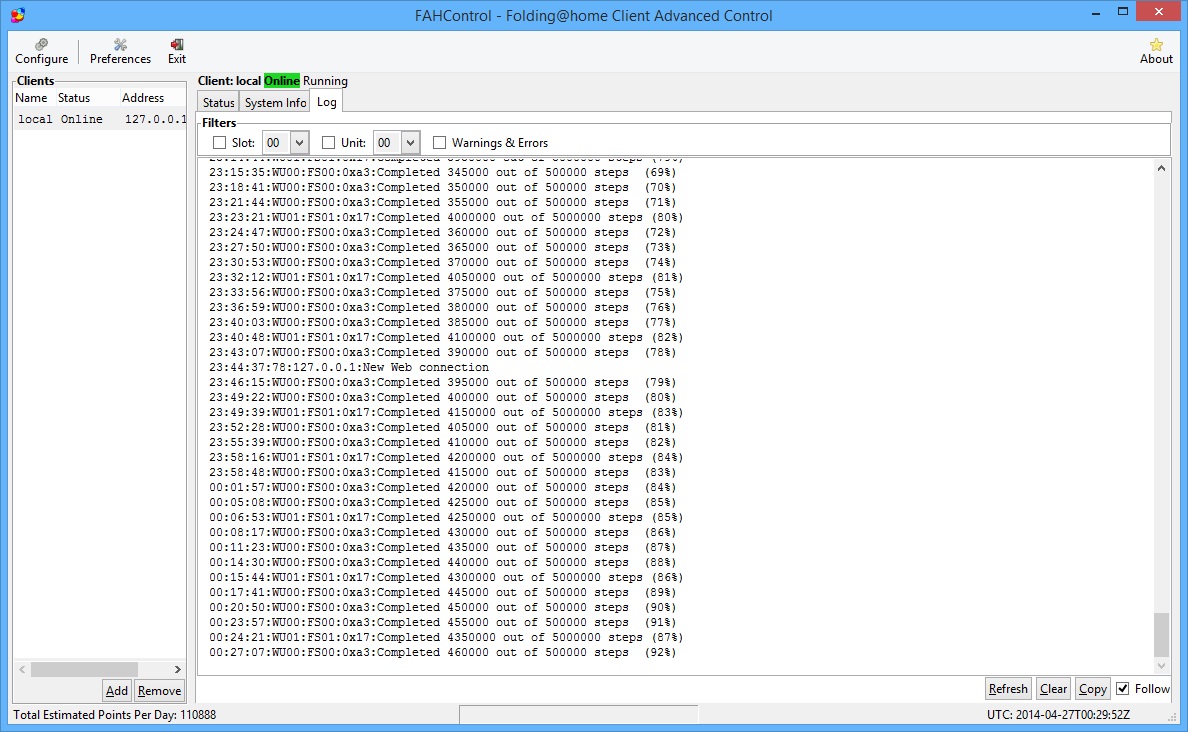This screenshot has width=1188, height=732.
Task: Click the Refresh log button
Action: coord(1008,689)
